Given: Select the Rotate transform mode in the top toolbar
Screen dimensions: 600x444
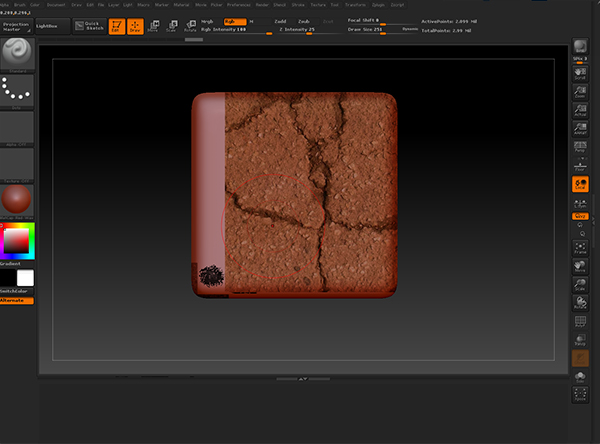Looking at the screenshot, I should 190,26.
